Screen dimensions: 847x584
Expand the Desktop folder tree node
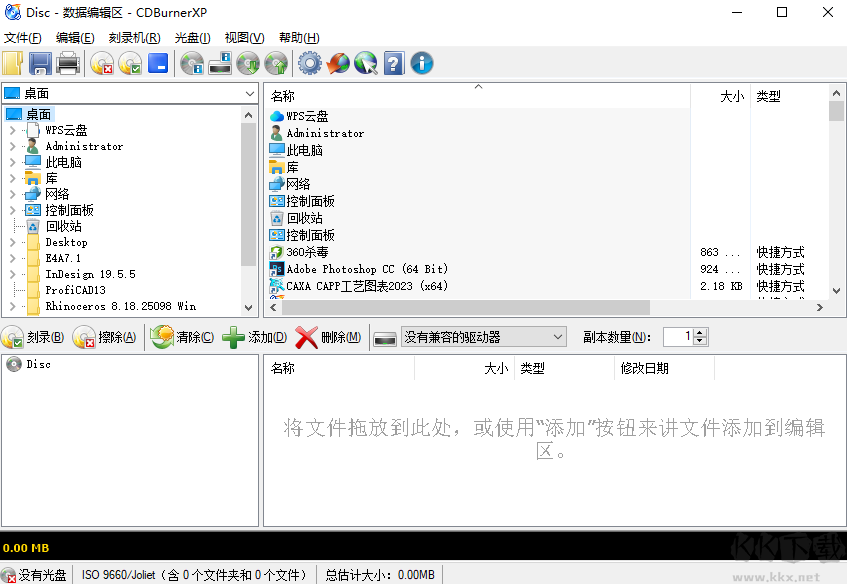(12, 242)
